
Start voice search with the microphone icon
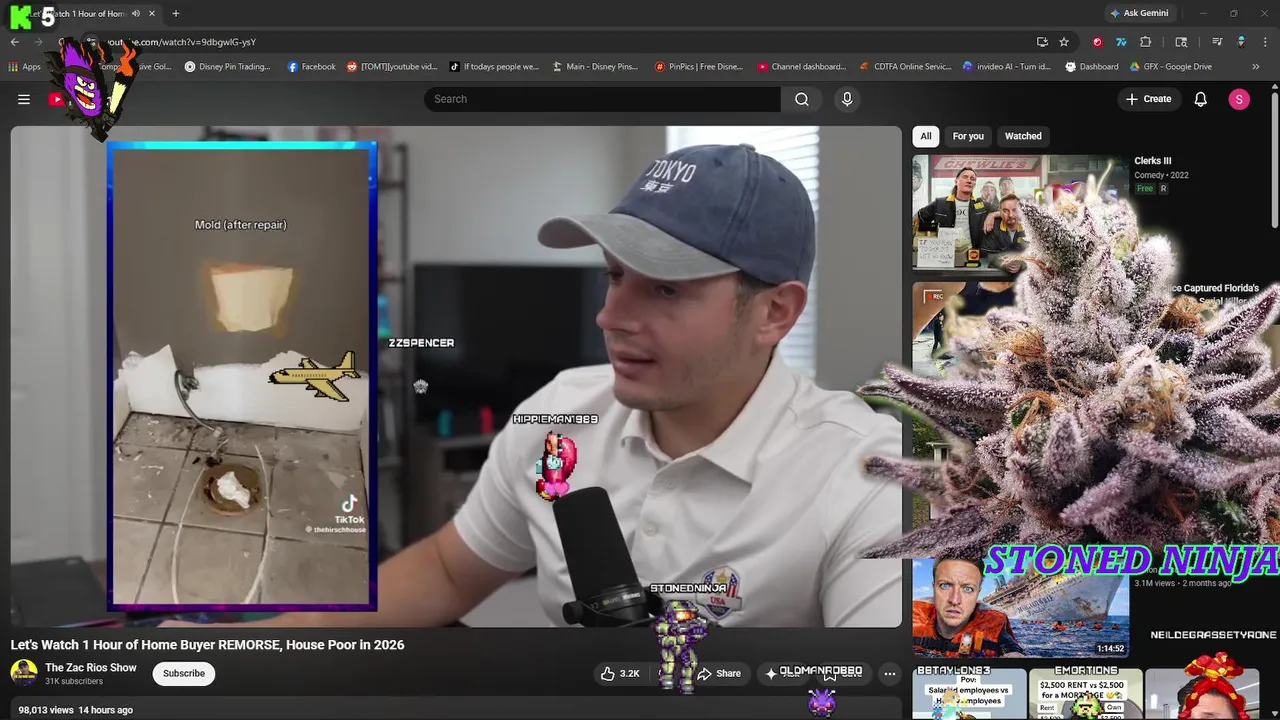[847, 99]
